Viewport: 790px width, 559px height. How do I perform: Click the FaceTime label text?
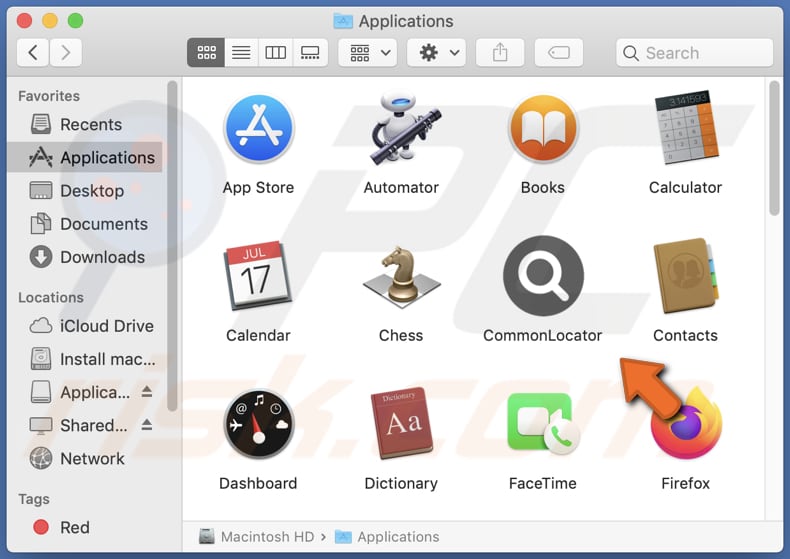543,483
